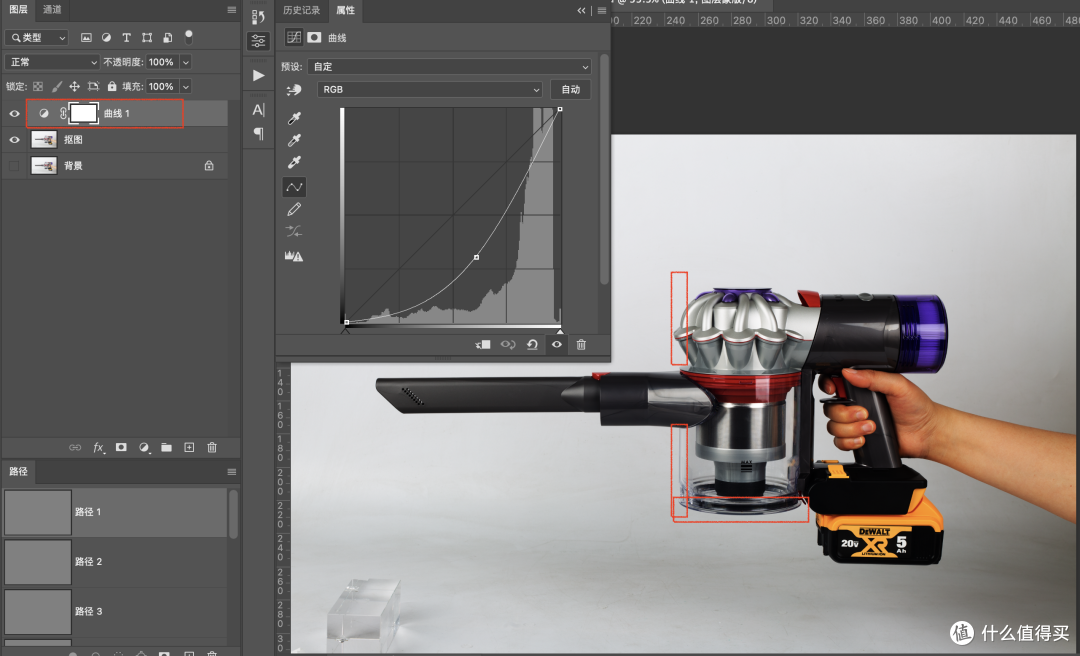
Task: Toggle prevent artboard auto-nesting lock
Action: tap(93, 86)
